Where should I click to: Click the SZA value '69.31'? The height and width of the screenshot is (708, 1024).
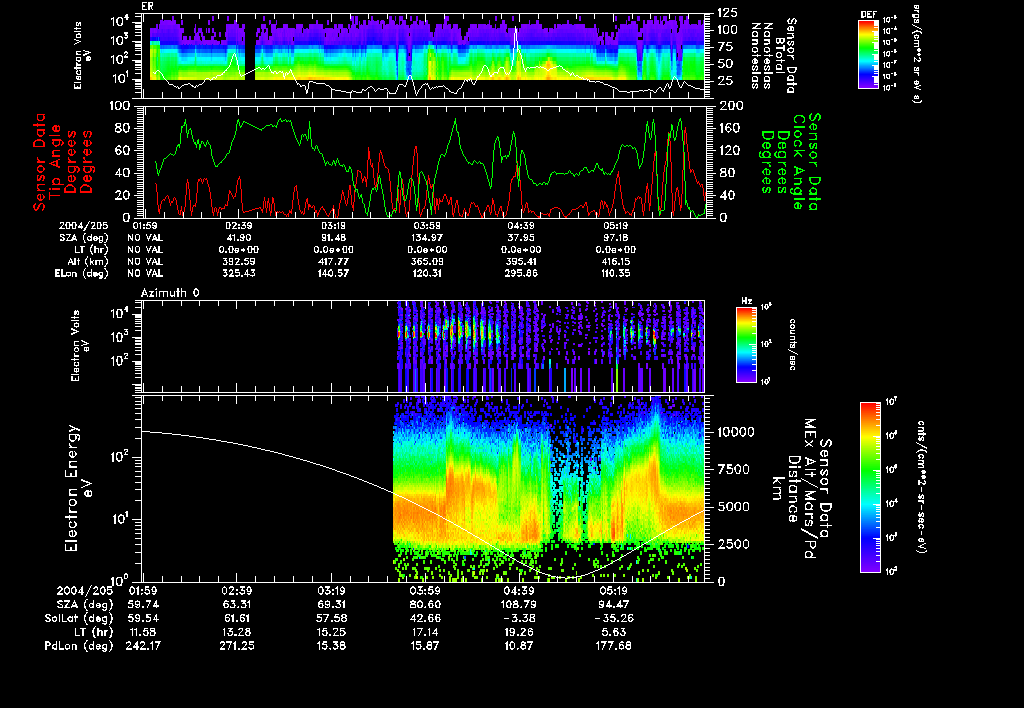point(332,605)
